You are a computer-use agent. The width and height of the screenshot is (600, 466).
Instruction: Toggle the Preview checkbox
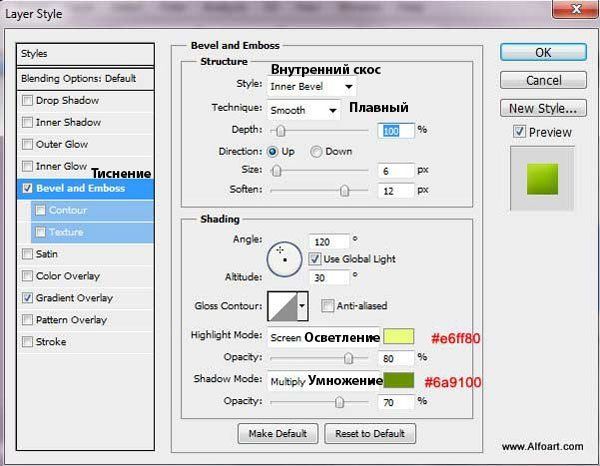coord(519,132)
